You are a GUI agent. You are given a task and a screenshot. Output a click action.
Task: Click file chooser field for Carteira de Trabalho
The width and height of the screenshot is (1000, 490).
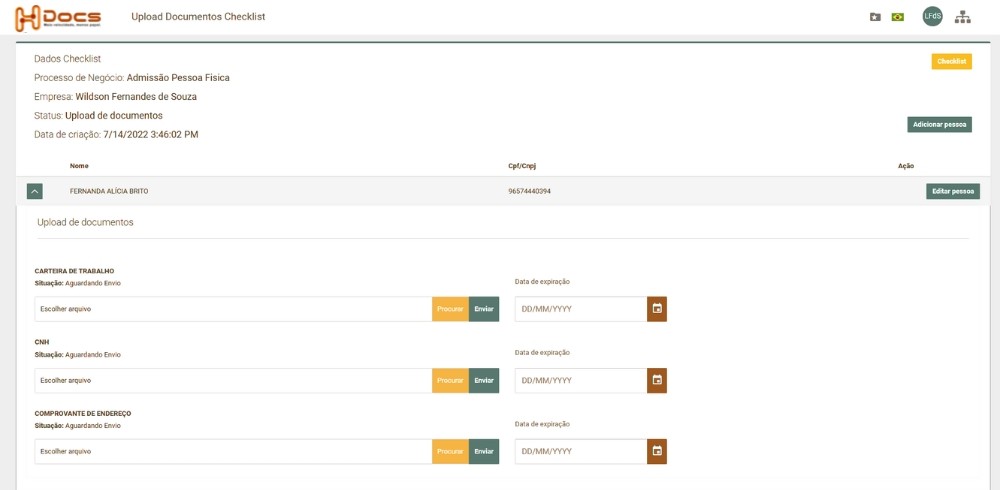click(x=233, y=309)
